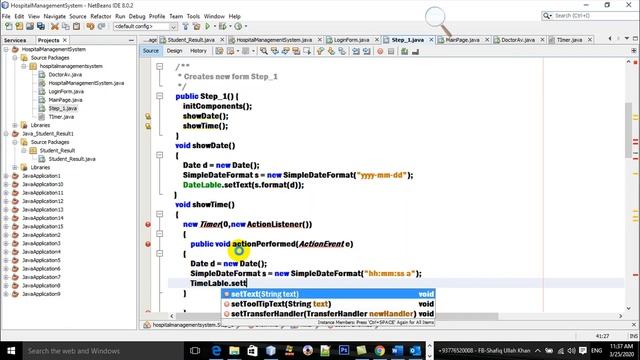This screenshot has height=360, width=640.
Task: Switch to History view
Action: (x=198, y=51)
